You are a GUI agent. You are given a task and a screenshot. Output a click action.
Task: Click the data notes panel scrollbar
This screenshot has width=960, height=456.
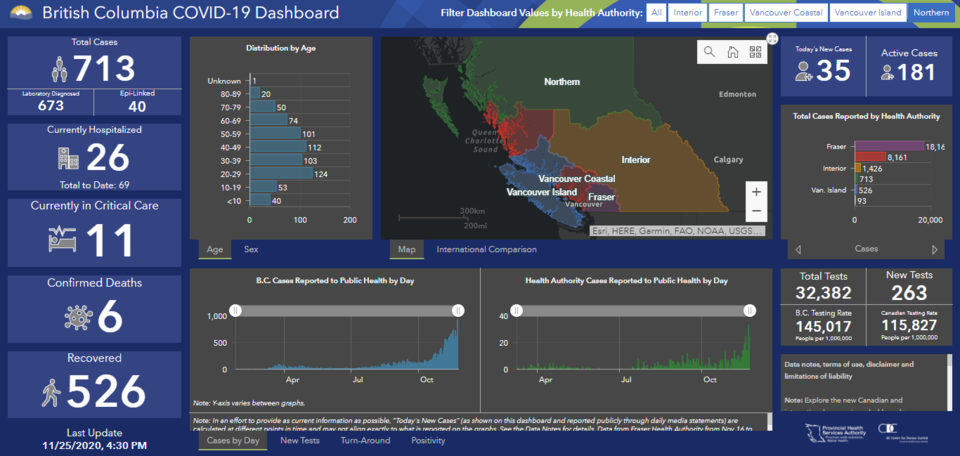point(950,383)
